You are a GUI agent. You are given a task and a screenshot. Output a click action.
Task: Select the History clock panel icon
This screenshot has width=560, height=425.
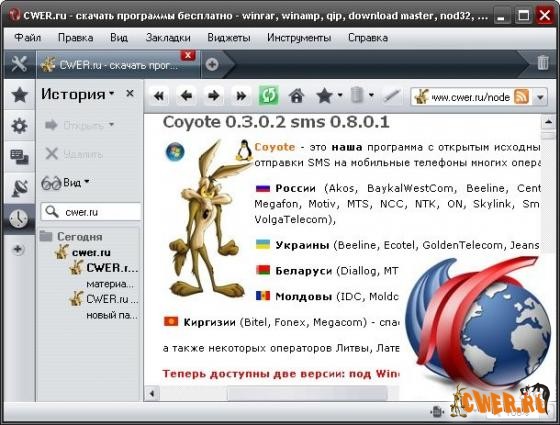coord(19,219)
